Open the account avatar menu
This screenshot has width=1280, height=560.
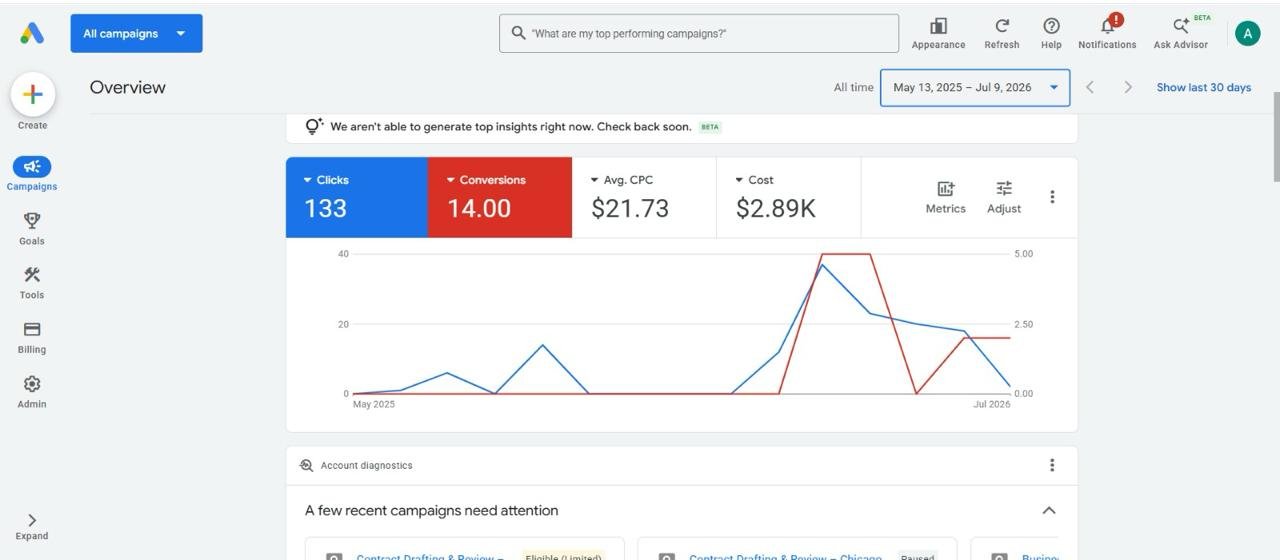coord(1247,33)
